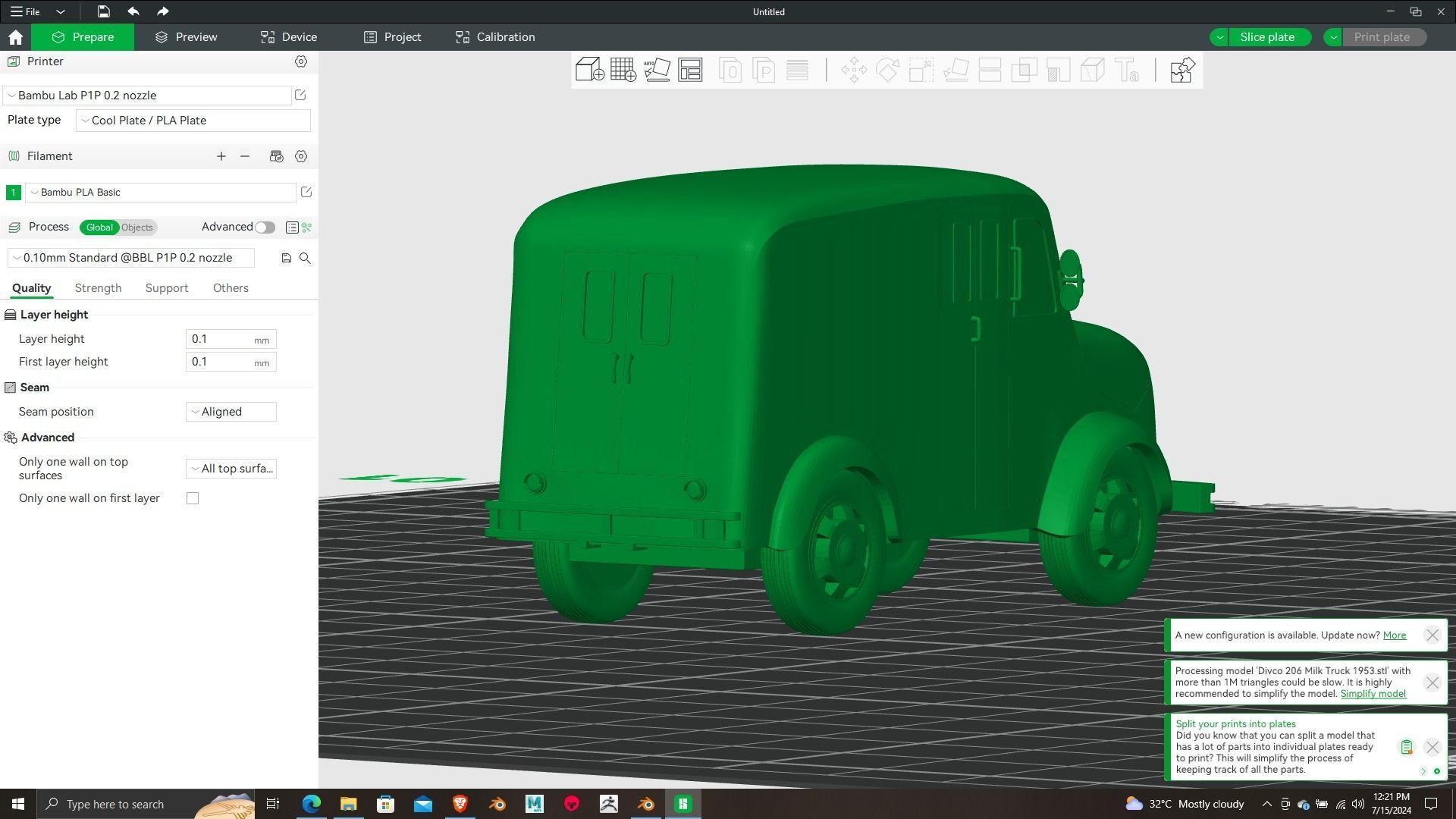Viewport: 1456px width, 819px height.
Task: Open Only one wall on top surfaces dropdown
Action: coord(231,468)
